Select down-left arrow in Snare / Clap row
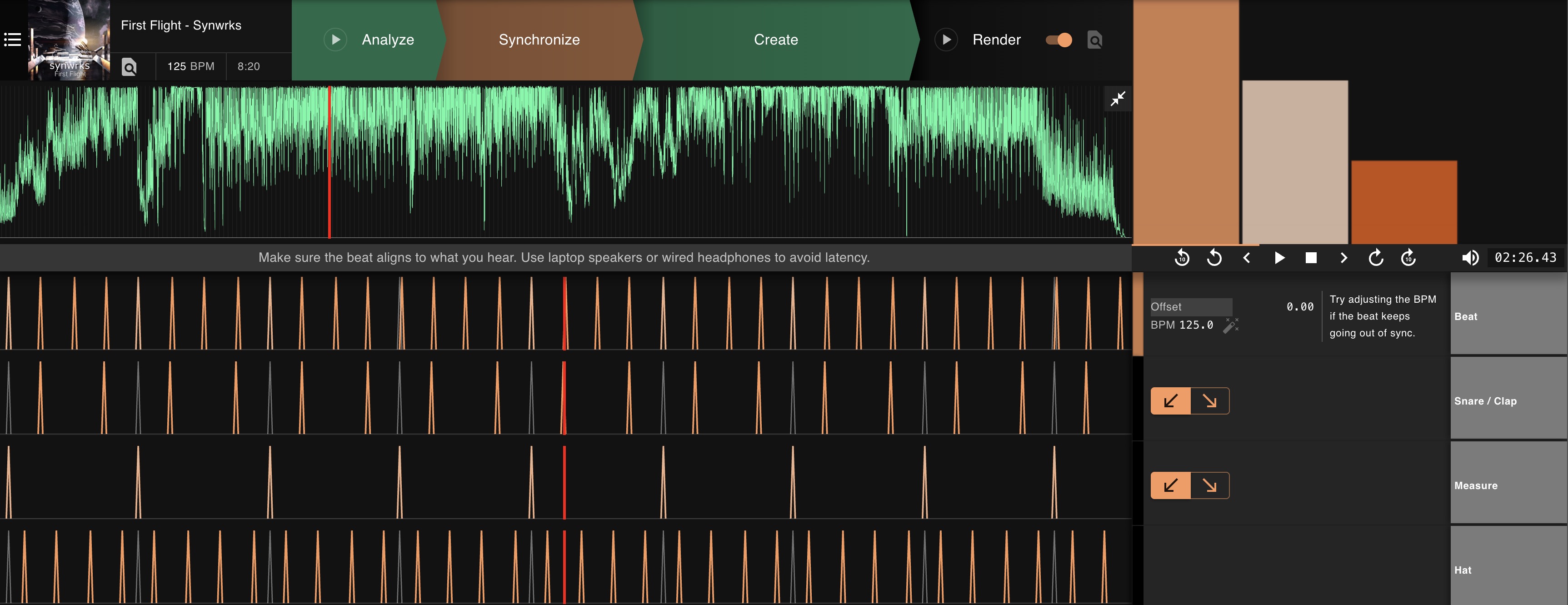 click(x=1170, y=401)
